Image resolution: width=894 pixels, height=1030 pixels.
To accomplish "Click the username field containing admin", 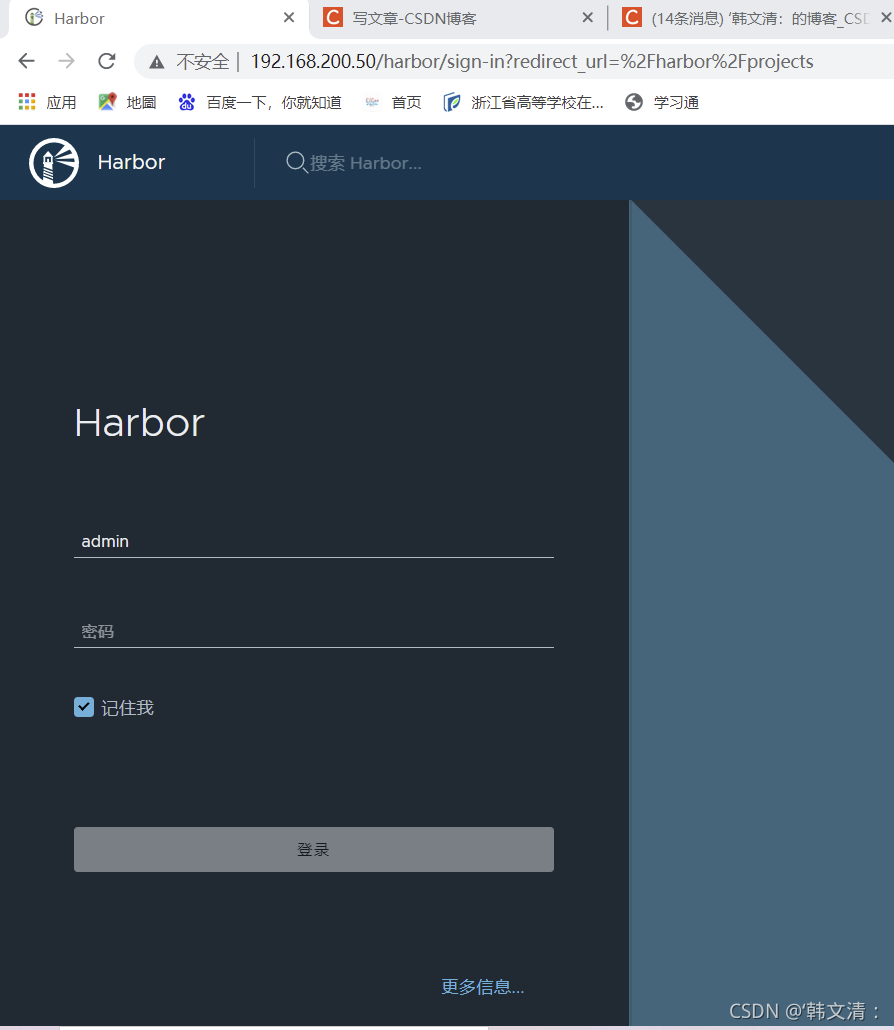I will point(314,541).
